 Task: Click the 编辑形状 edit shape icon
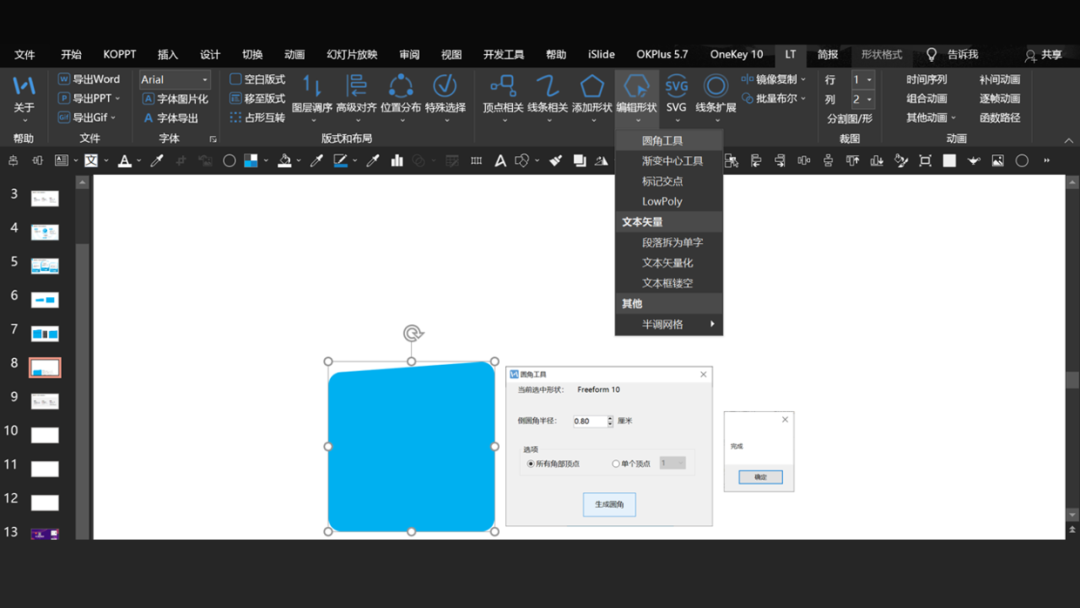[x=636, y=87]
